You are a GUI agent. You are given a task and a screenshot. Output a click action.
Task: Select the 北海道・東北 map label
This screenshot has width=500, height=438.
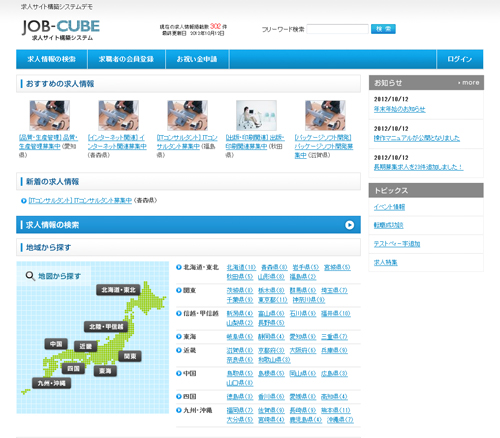[x=118, y=290]
